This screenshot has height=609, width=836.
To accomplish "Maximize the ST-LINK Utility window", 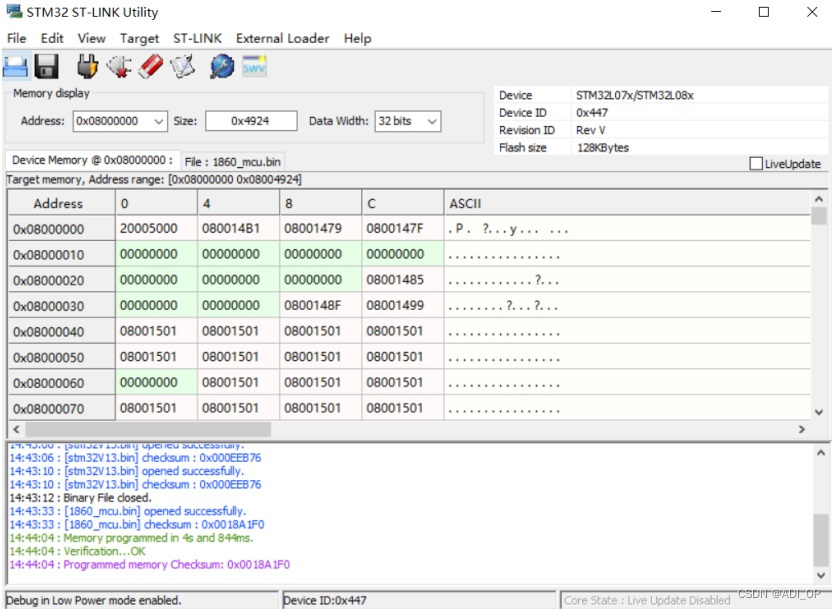I will [763, 12].
